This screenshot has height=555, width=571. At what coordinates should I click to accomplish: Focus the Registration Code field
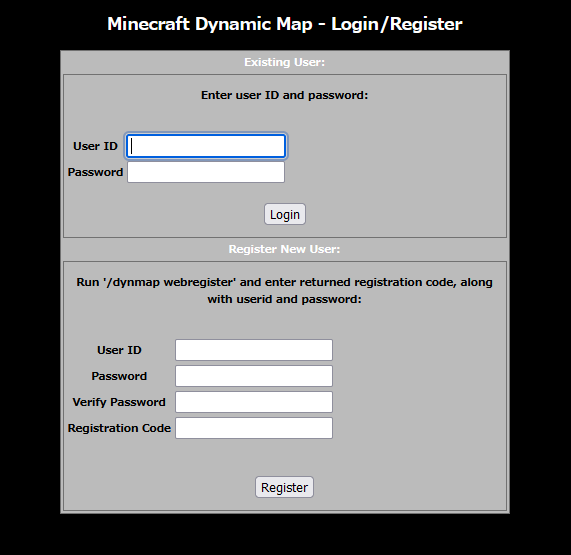point(254,428)
